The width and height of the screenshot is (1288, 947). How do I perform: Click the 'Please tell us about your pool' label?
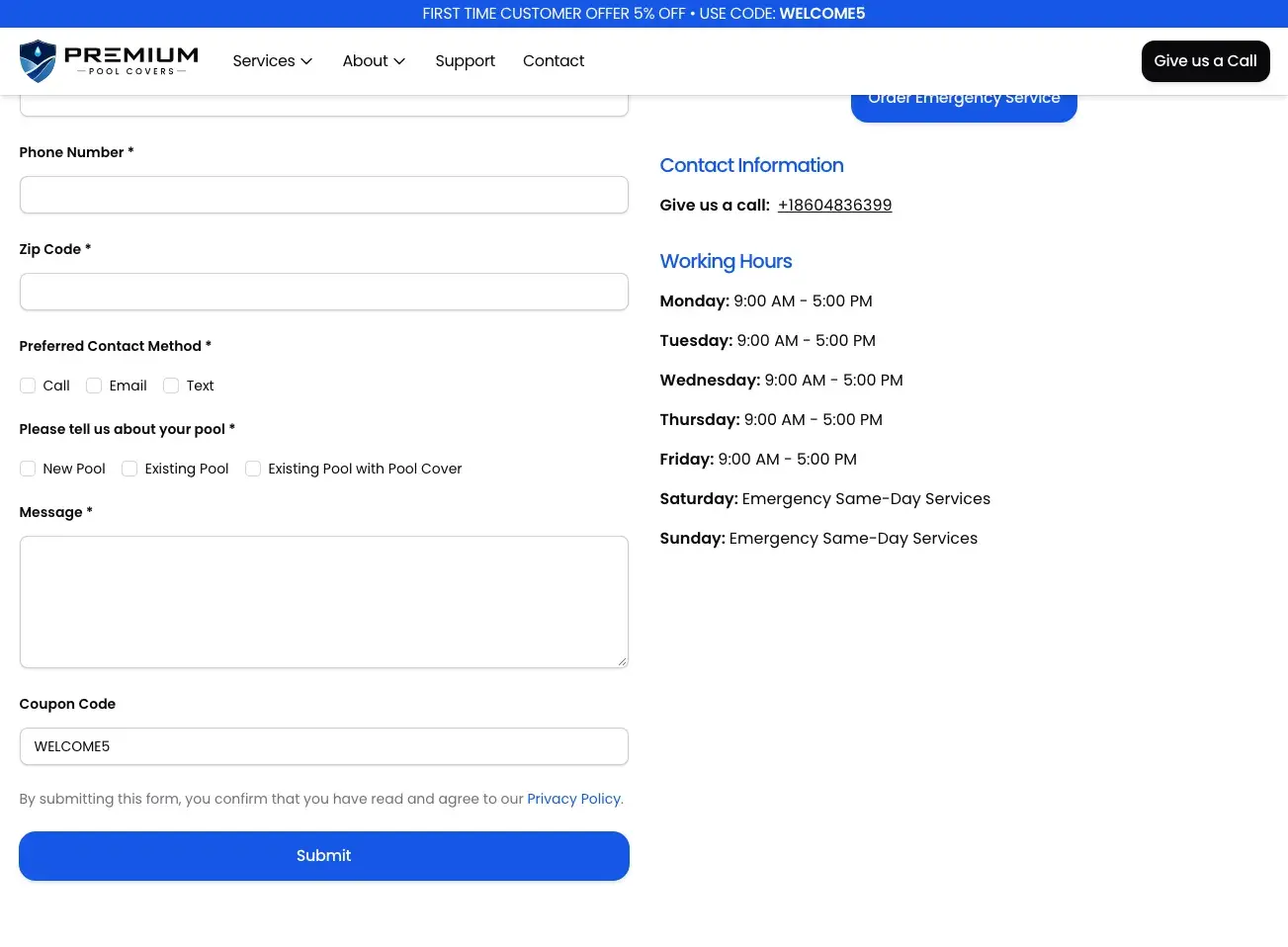click(x=128, y=429)
